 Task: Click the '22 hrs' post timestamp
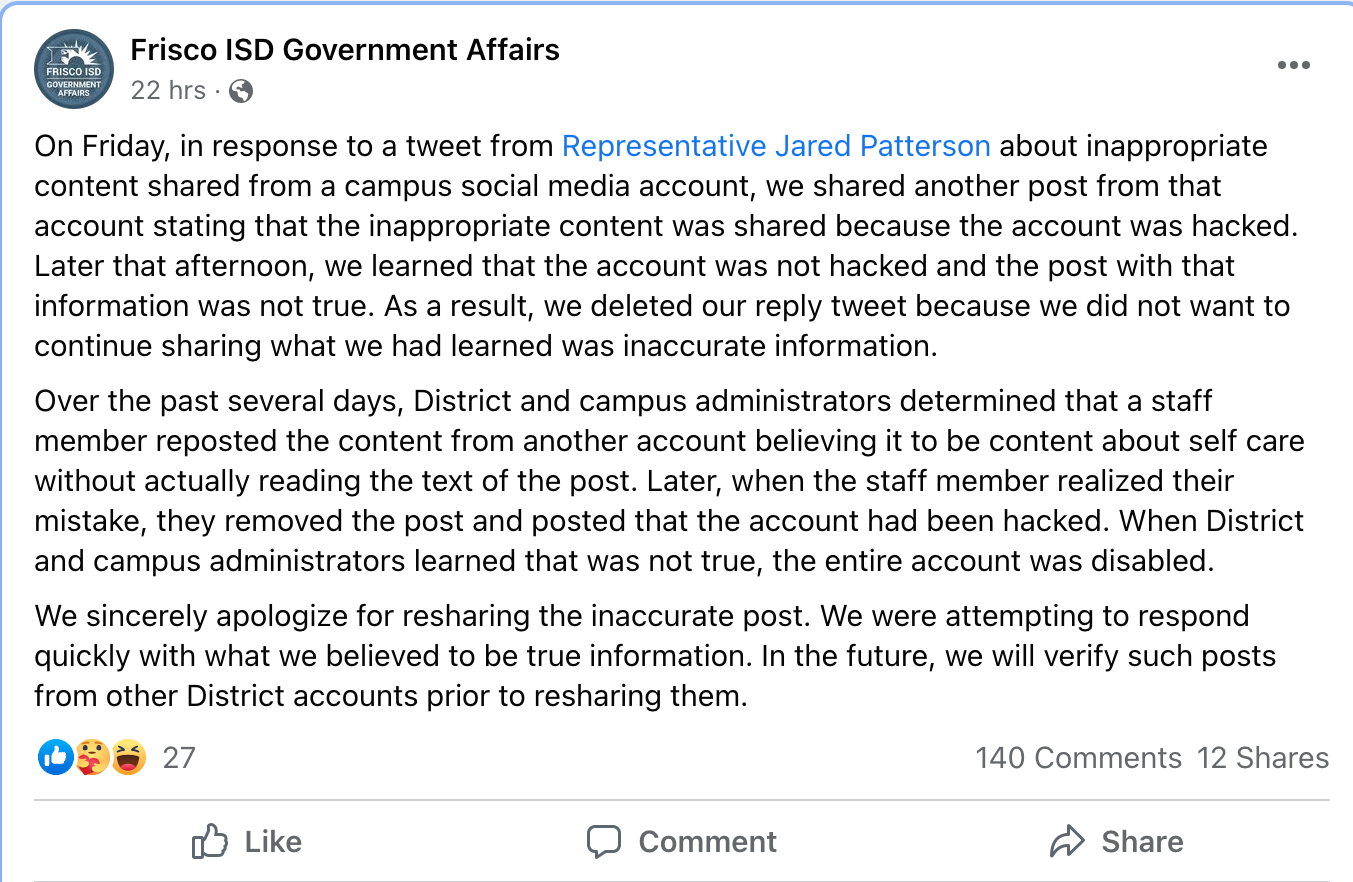pos(168,91)
